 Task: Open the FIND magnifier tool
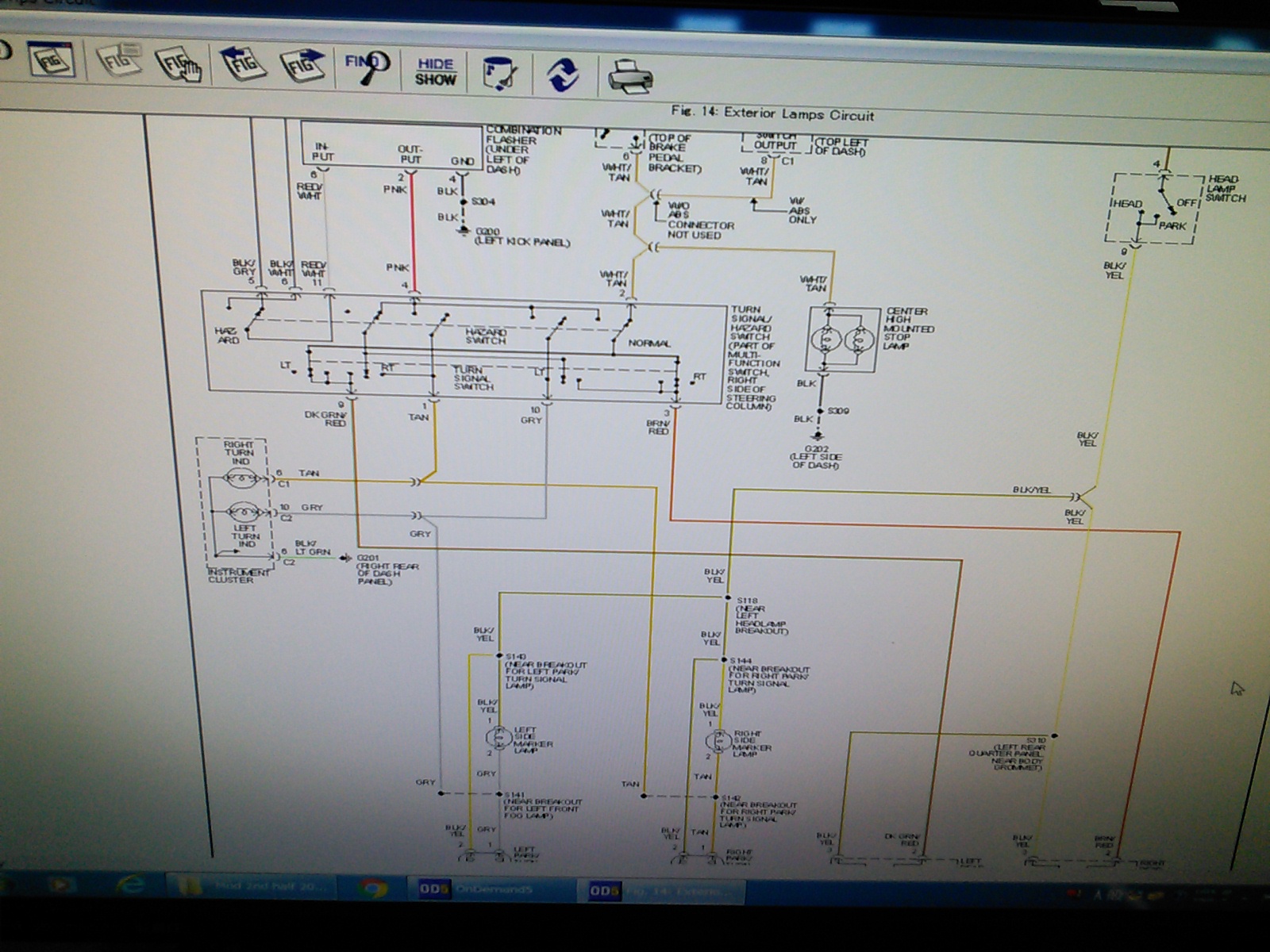tap(368, 67)
